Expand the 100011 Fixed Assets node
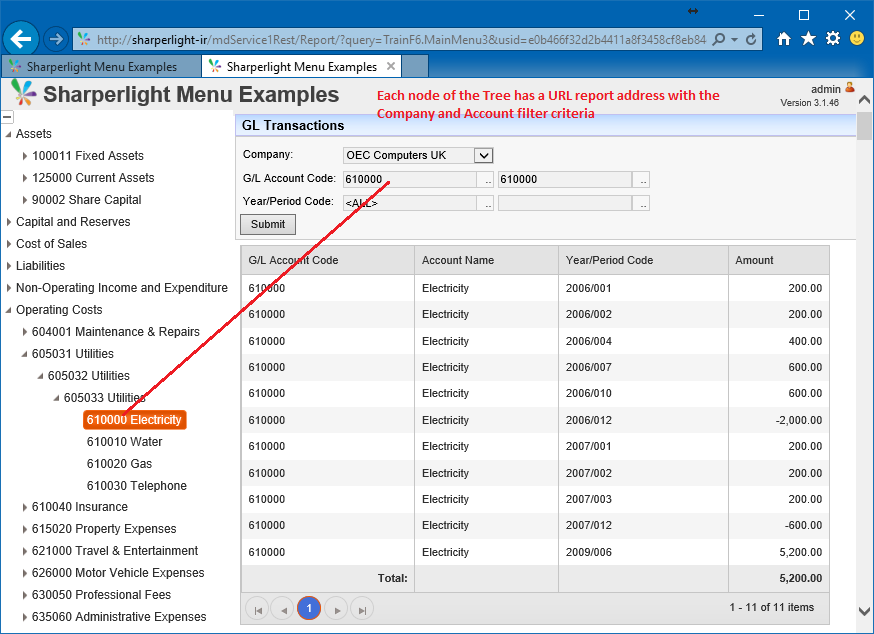 [25, 156]
